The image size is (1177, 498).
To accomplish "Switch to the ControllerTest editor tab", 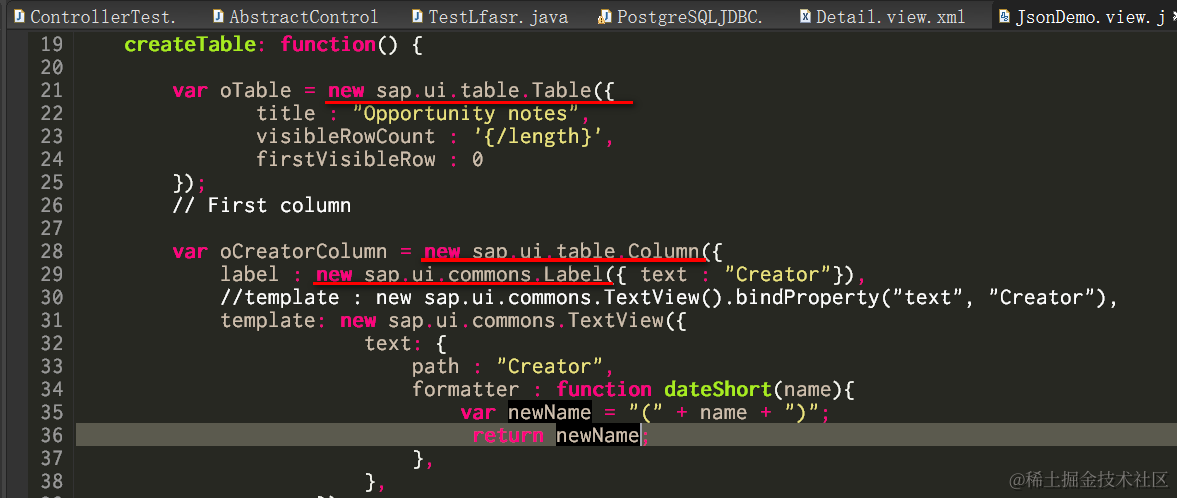I will pos(95,17).
